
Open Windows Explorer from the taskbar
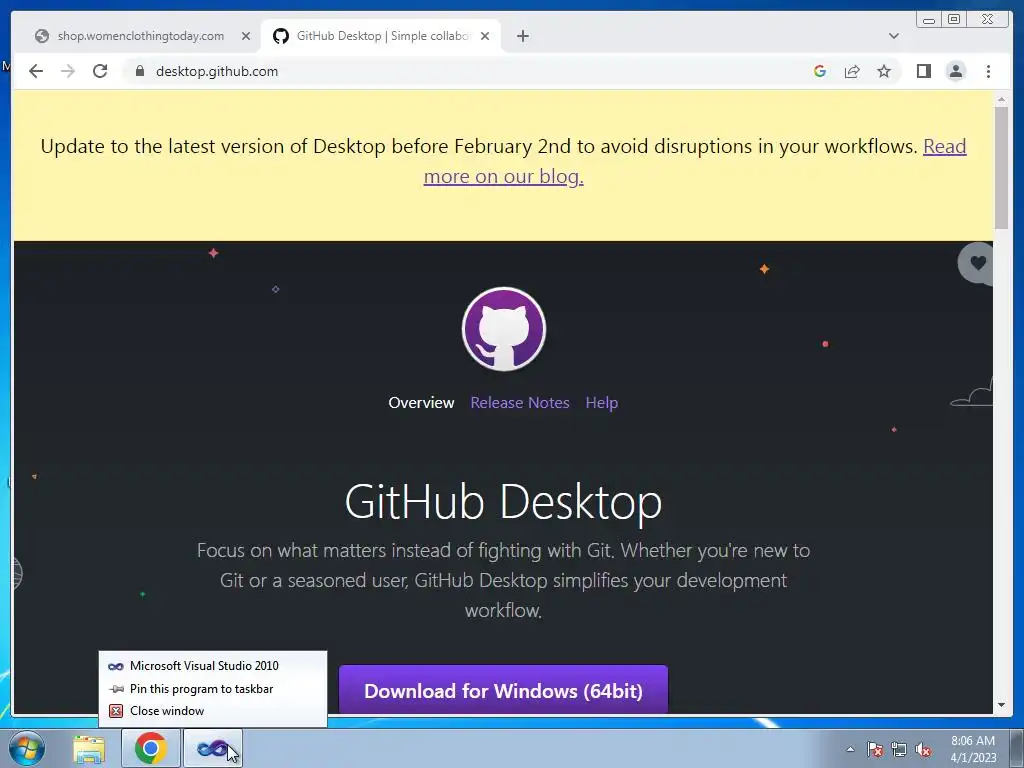[x=89, y=749]
